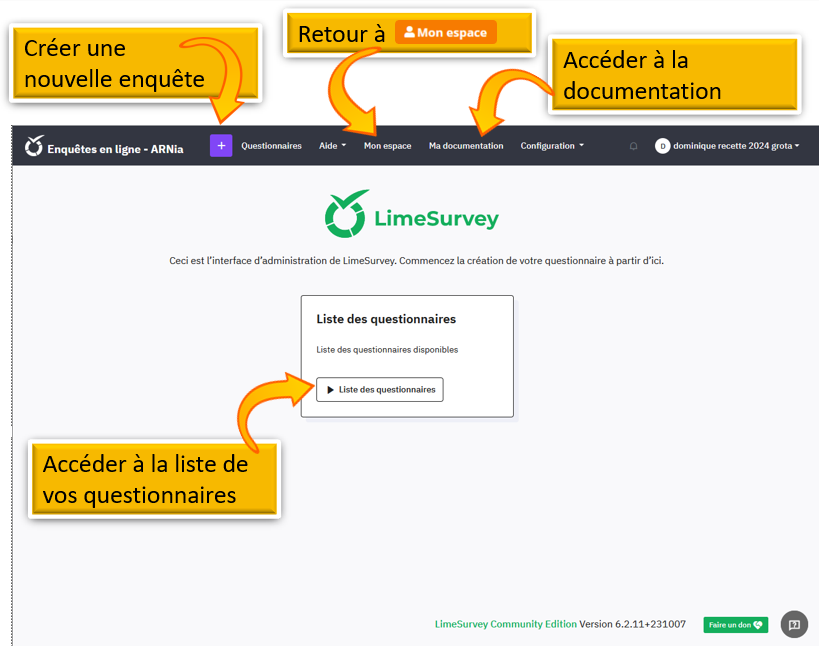The width and height of the screenshot is (819, 646).
Task: Open the round help icon at bottom right
Action: click(794, 624)
